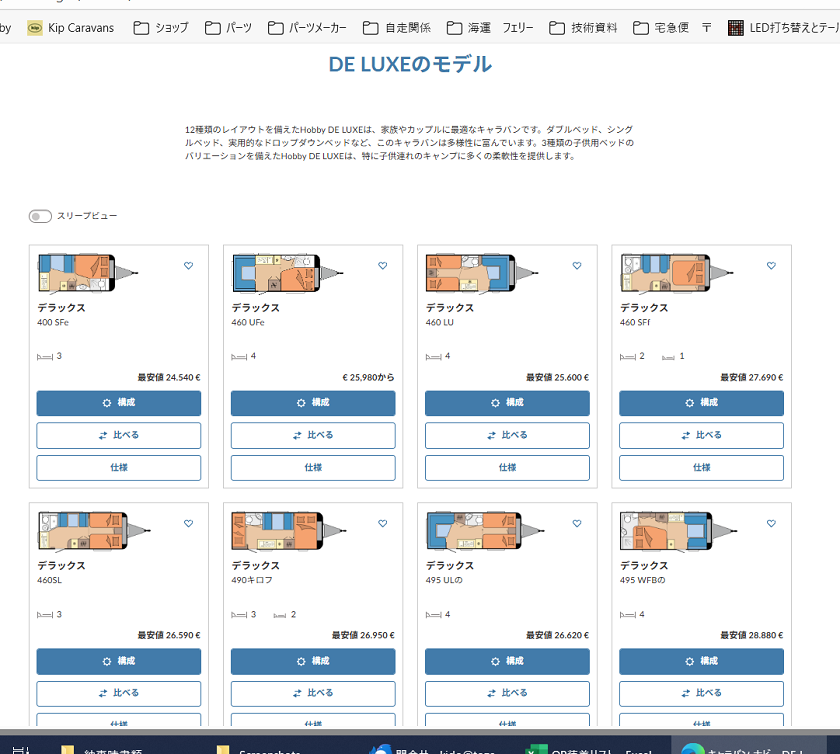
Task: Open the パーツメーカー bookmark folder
Action: coord(307,28)
